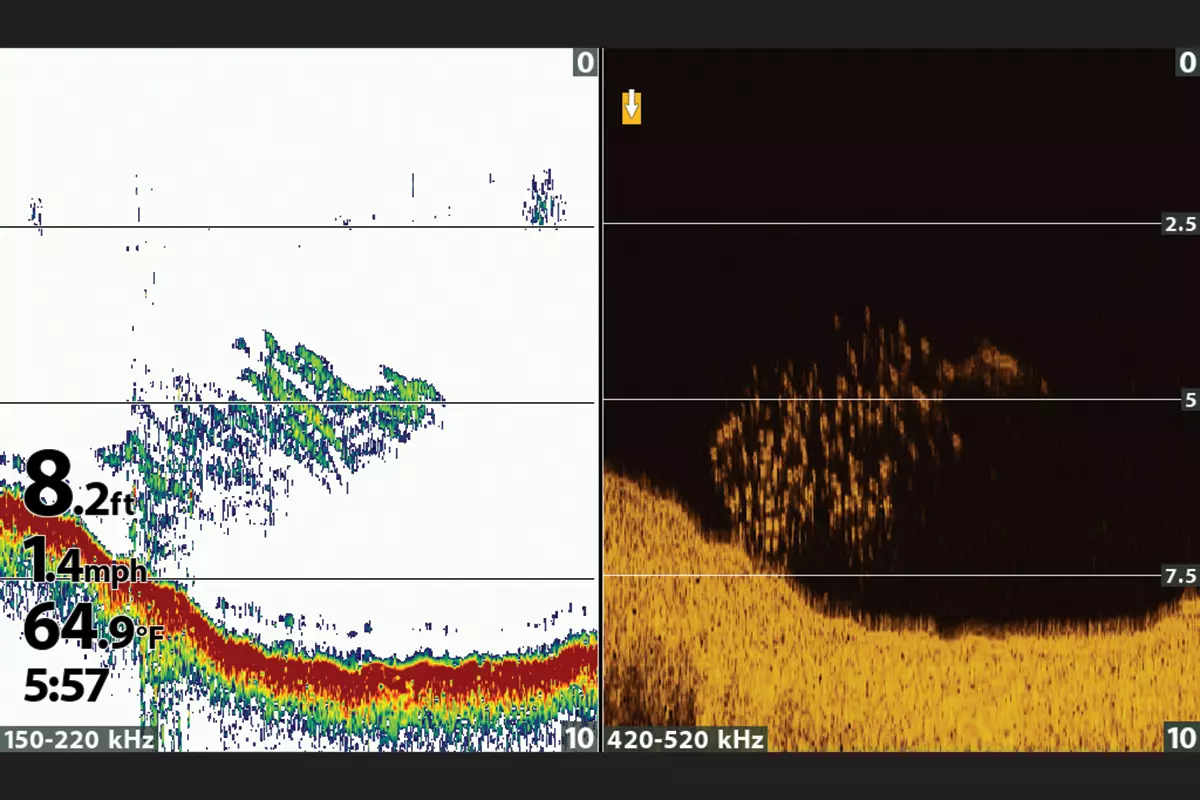The width and height of the screenshot is (1200, 800).
Task: Select the 64.9°F water temperature reading
Action: point(93,628)
